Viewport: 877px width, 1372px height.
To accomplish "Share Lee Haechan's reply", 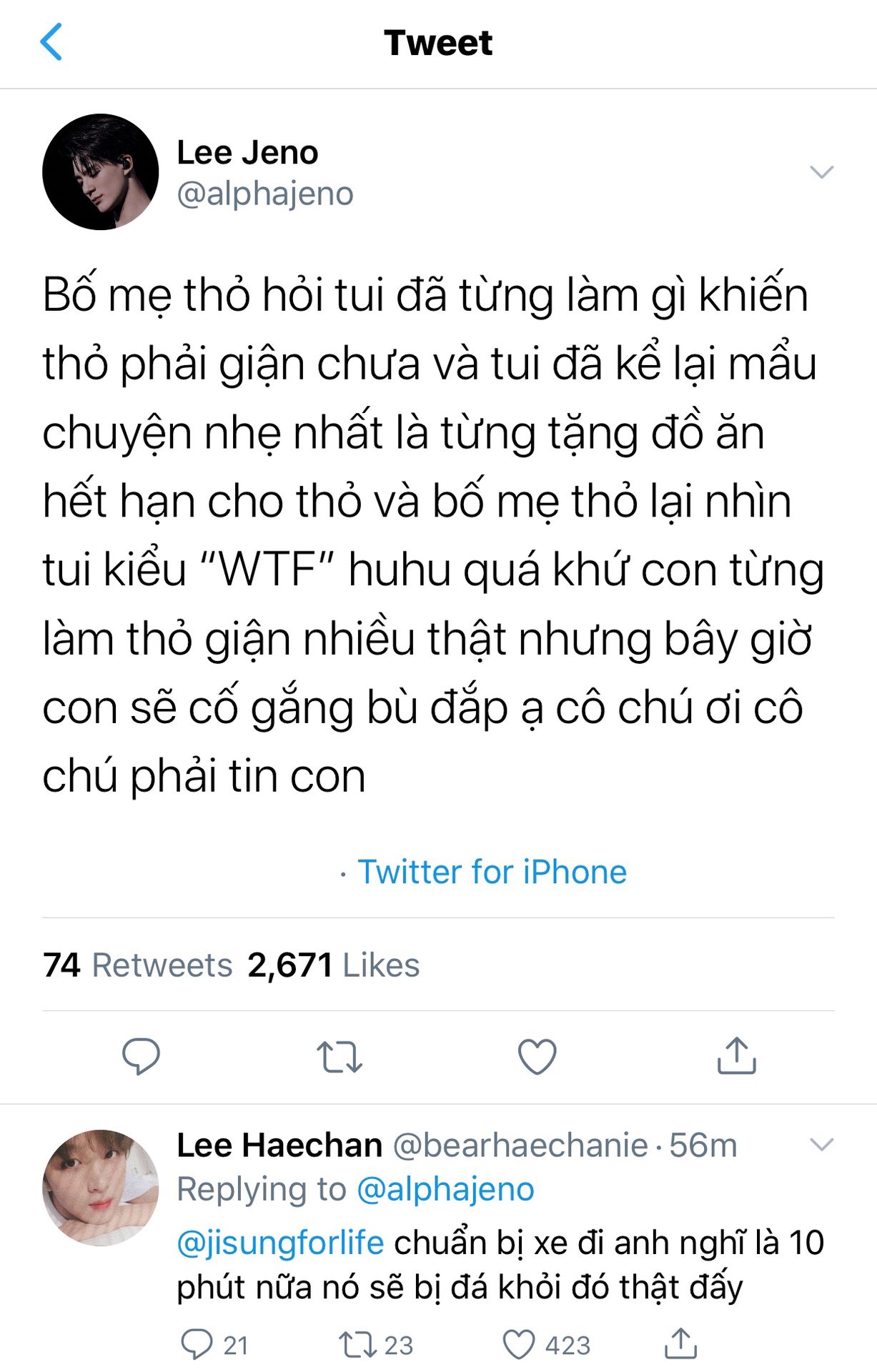I will [680, 1343].
